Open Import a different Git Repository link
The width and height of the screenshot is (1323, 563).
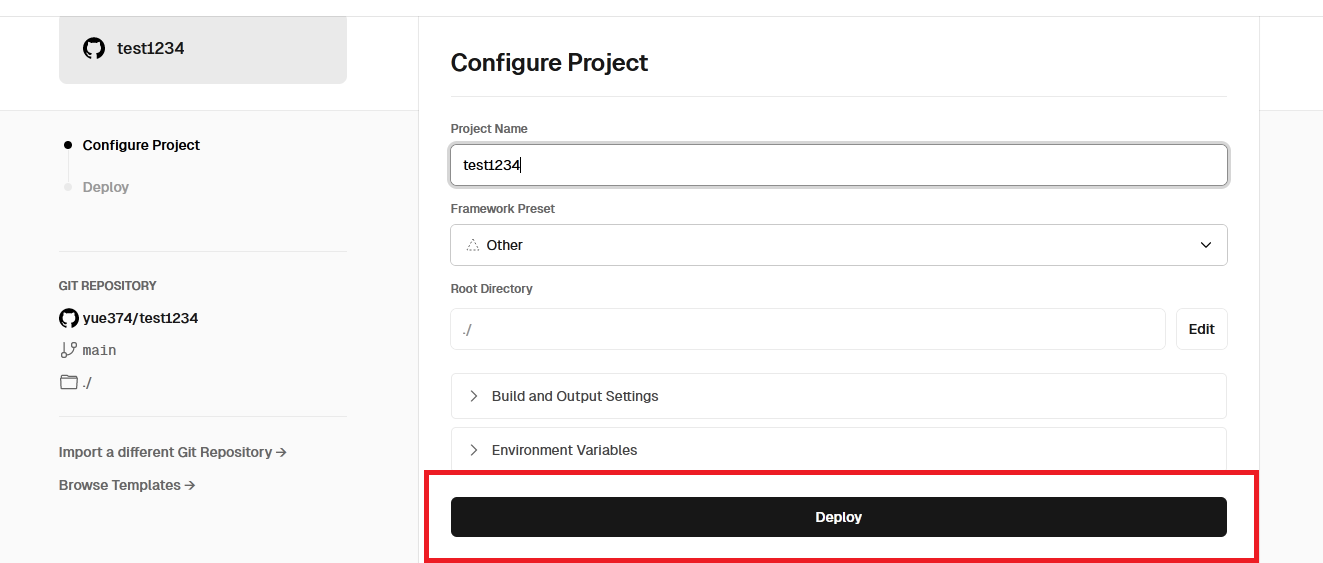pyautogui.click(x=172, y=452)
